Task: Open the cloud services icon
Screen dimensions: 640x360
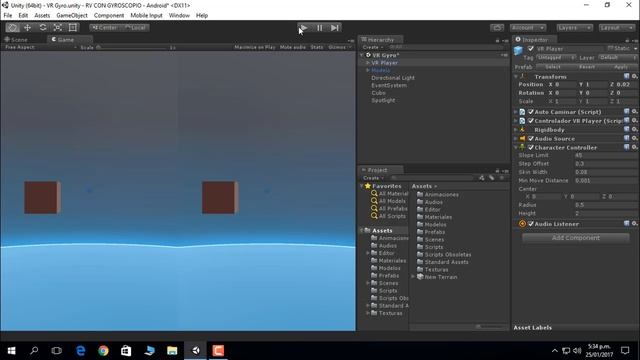Action: click(497, 28)
